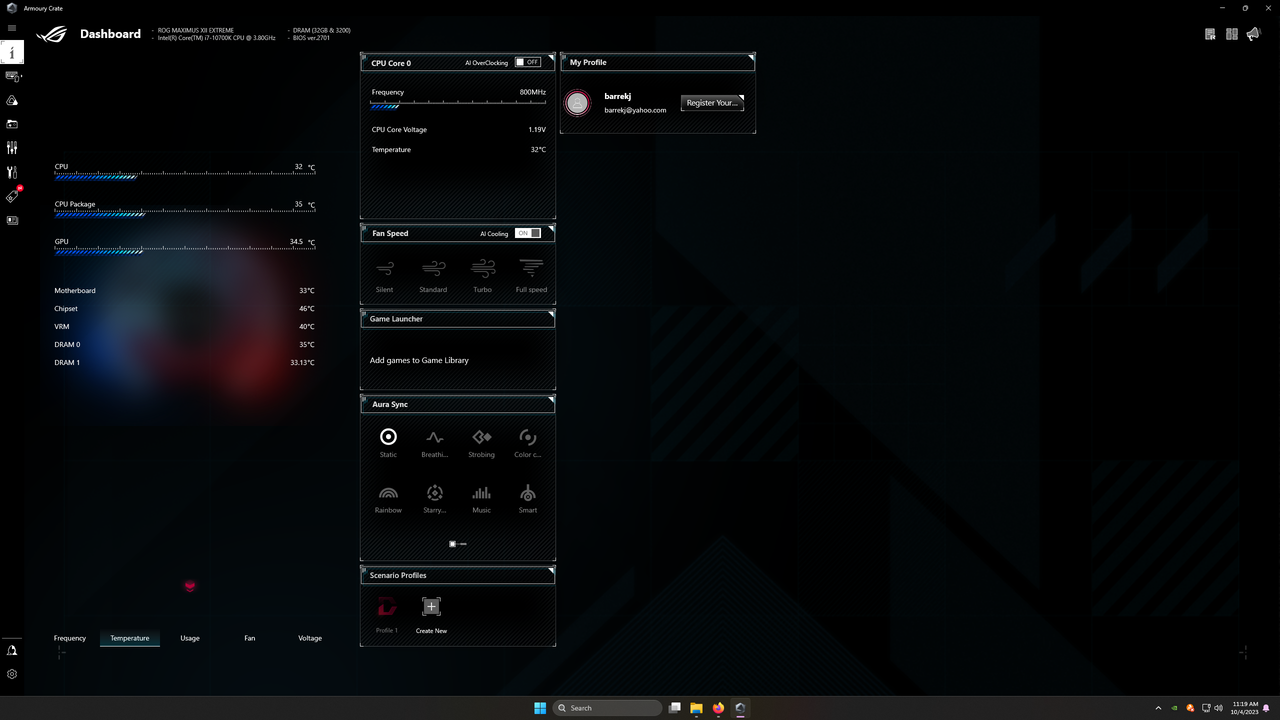The image size is (1280, 720).
Task: Click the Motherboard 33°C reading
Action: (185, 291)
